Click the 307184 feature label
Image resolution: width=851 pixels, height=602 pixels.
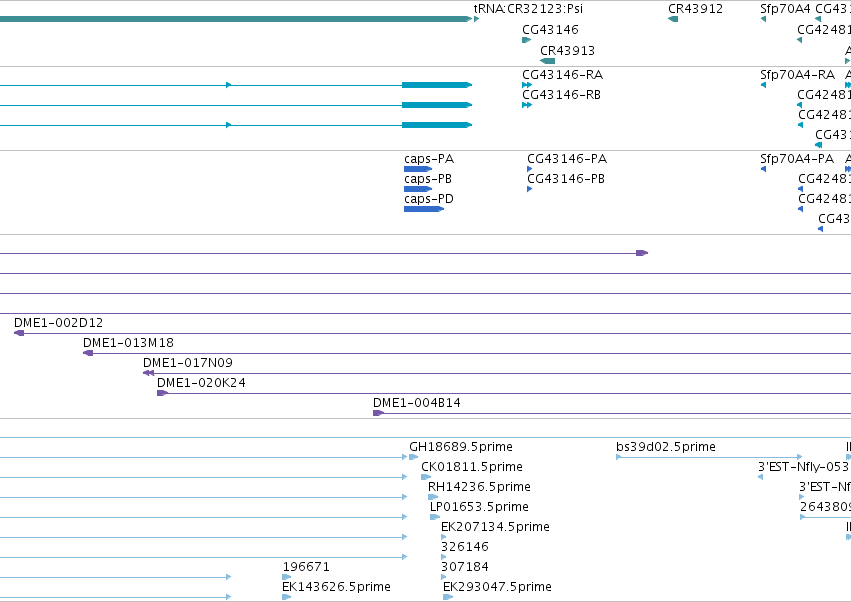[x=465, y=567]
